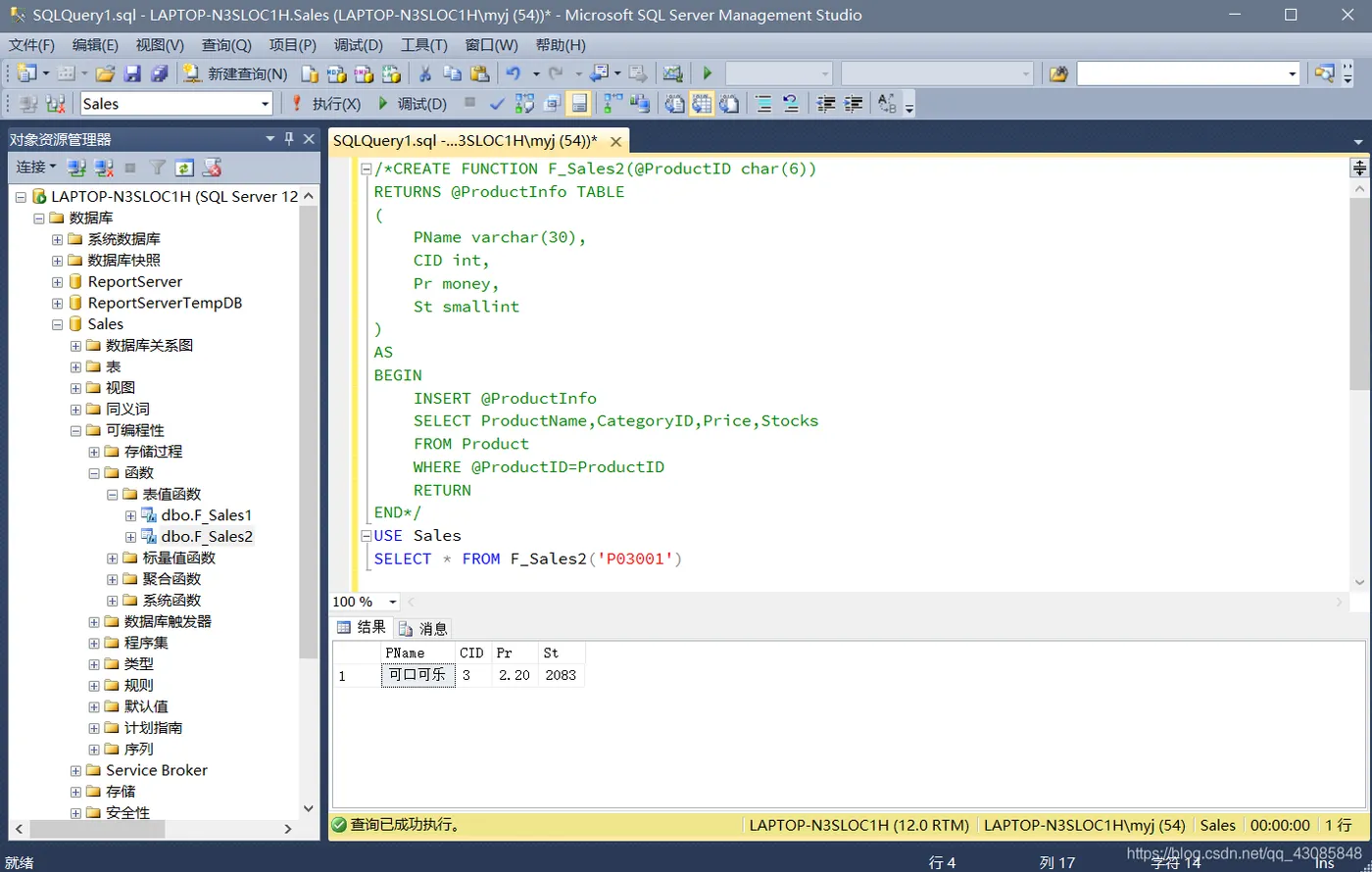Viewport: 1372px width, 872px height.
Task: Expand the 标量值函数 folder
Action: (x=113, y=558)
